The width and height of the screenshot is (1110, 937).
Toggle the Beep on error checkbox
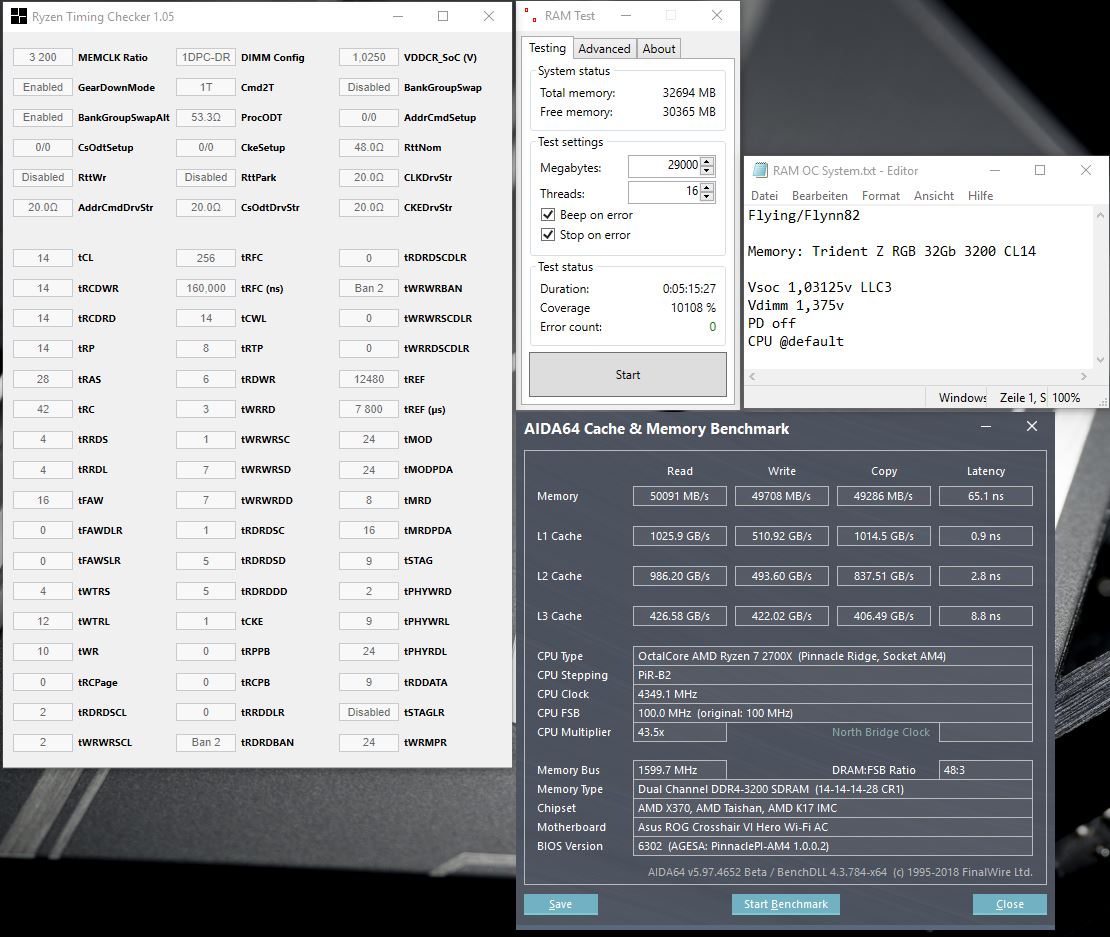click(547, 214)
